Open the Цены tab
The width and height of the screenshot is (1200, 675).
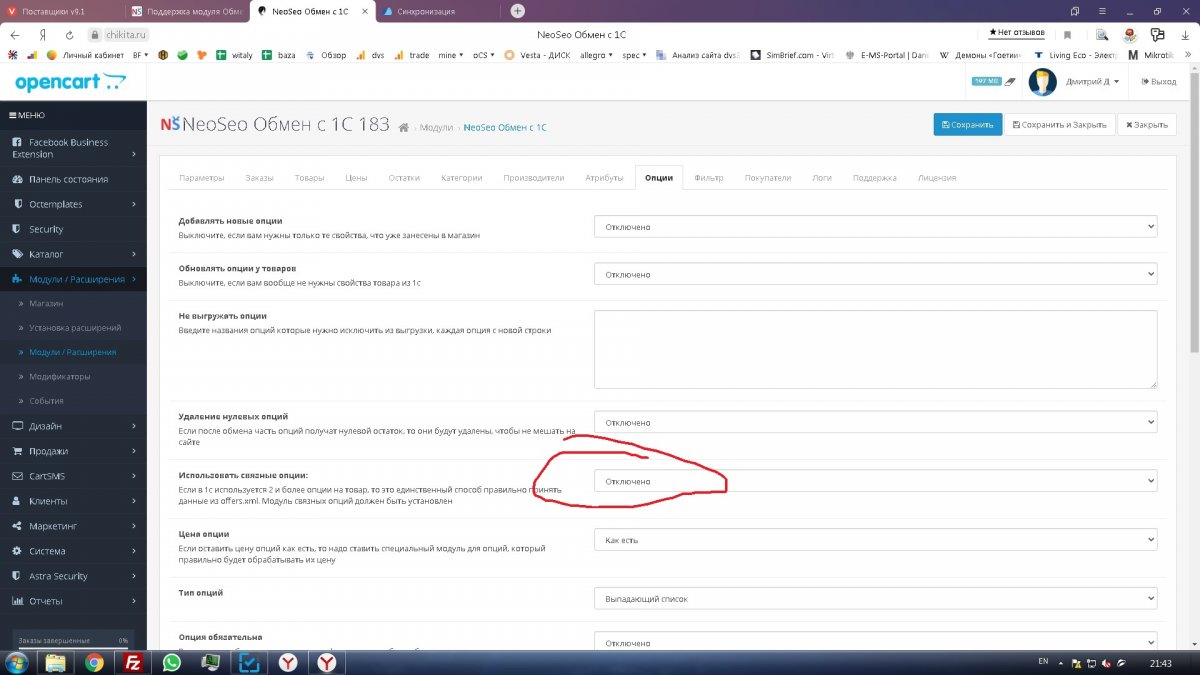click(x=356, y=178)
